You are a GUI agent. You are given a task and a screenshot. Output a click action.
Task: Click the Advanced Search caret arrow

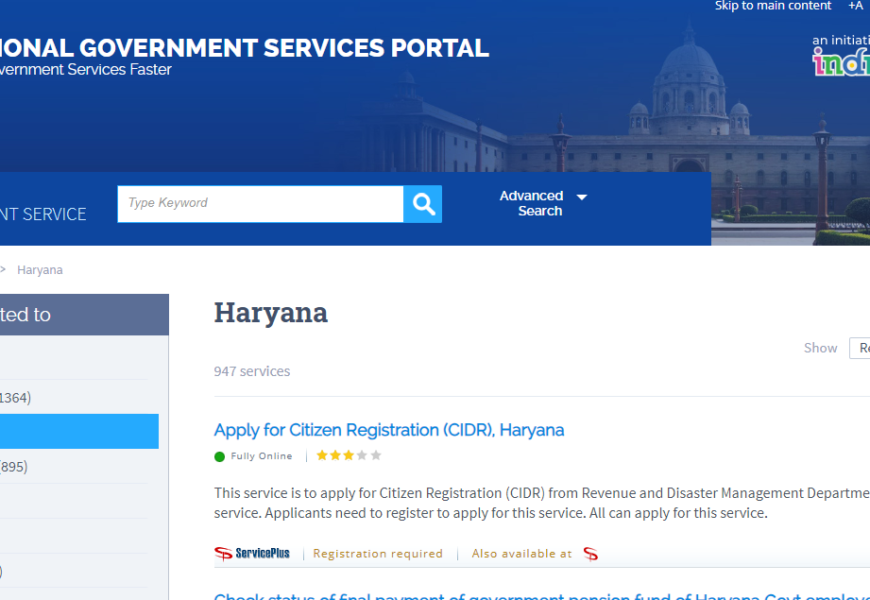tap(582, 197)
